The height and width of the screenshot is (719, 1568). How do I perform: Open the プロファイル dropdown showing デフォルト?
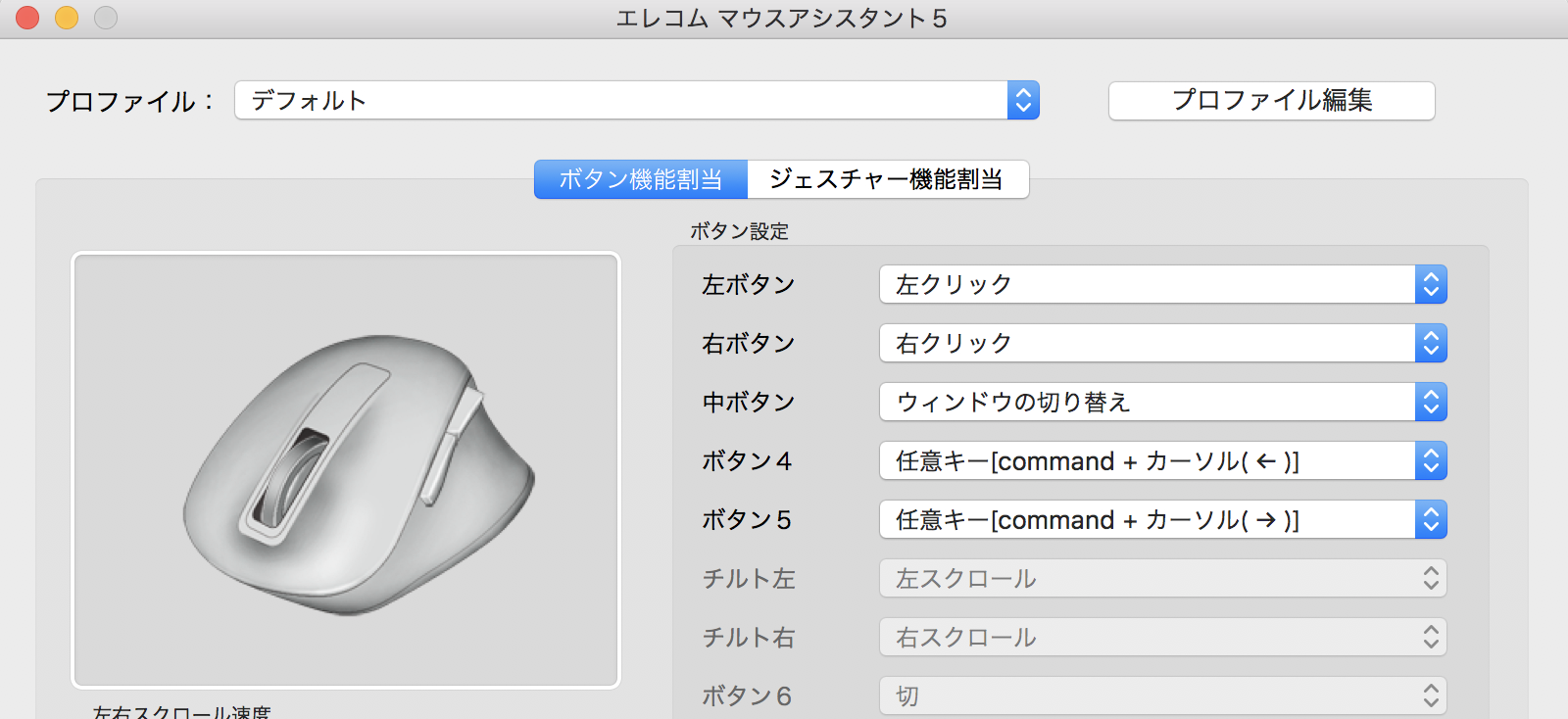pyautogui.click(x=637, y=100)
